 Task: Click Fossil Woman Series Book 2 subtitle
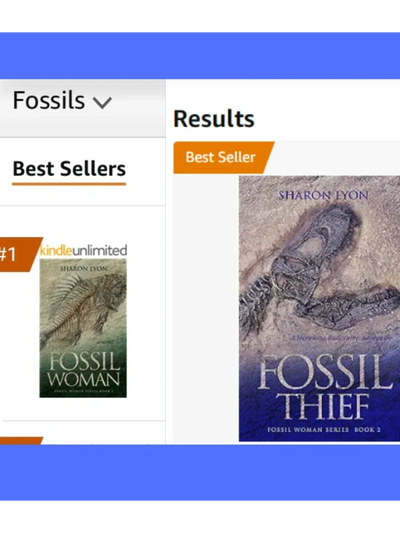[324, 430]
